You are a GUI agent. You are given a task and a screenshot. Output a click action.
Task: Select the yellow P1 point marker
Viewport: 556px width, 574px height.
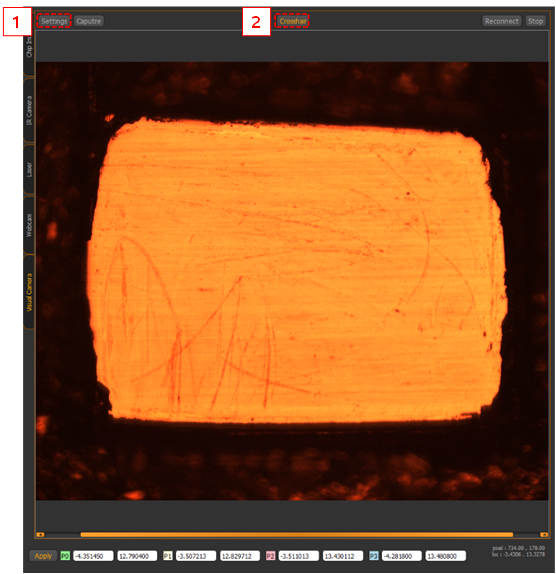coord(167,556)
